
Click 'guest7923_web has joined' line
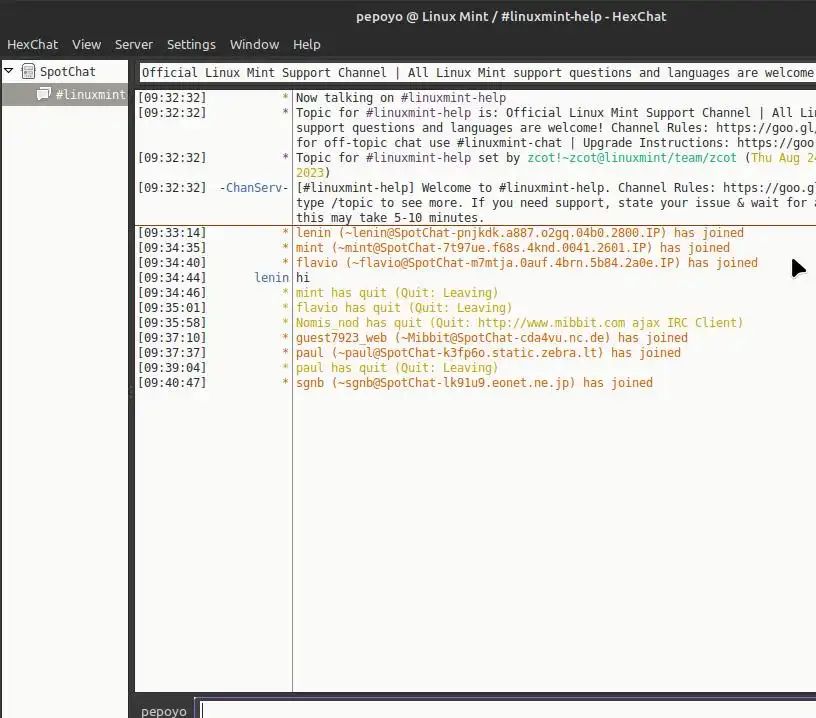(x=491, y=338)
